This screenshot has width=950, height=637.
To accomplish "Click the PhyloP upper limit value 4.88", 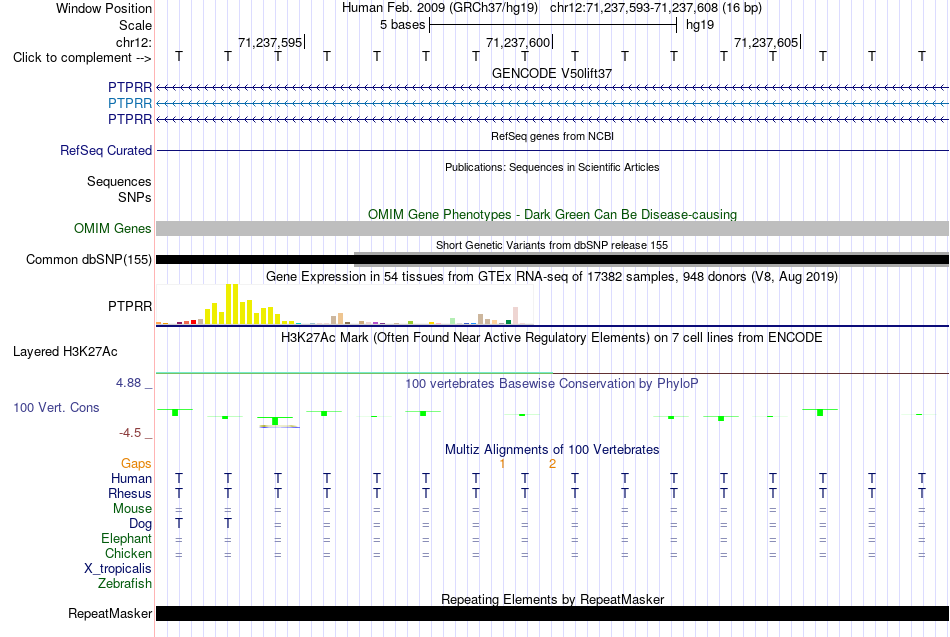I will point(128,383).
